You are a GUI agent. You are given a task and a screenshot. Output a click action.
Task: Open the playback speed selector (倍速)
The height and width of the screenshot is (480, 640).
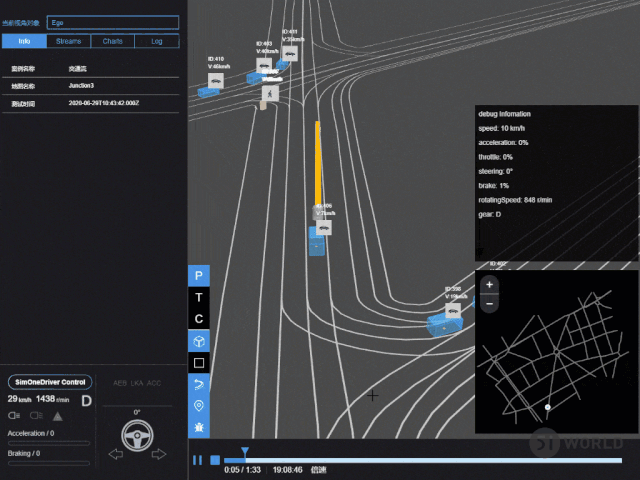click(x=319, y=469)
